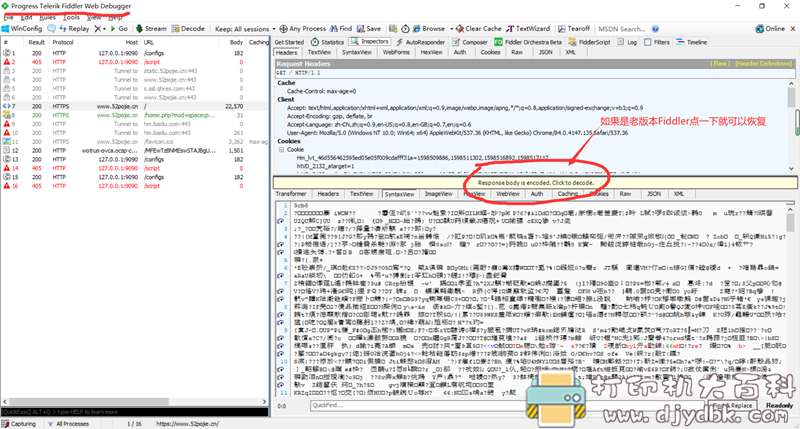Open Find with the binoculars icon
This screenshot has height=429, width=800.
point(341,29)
